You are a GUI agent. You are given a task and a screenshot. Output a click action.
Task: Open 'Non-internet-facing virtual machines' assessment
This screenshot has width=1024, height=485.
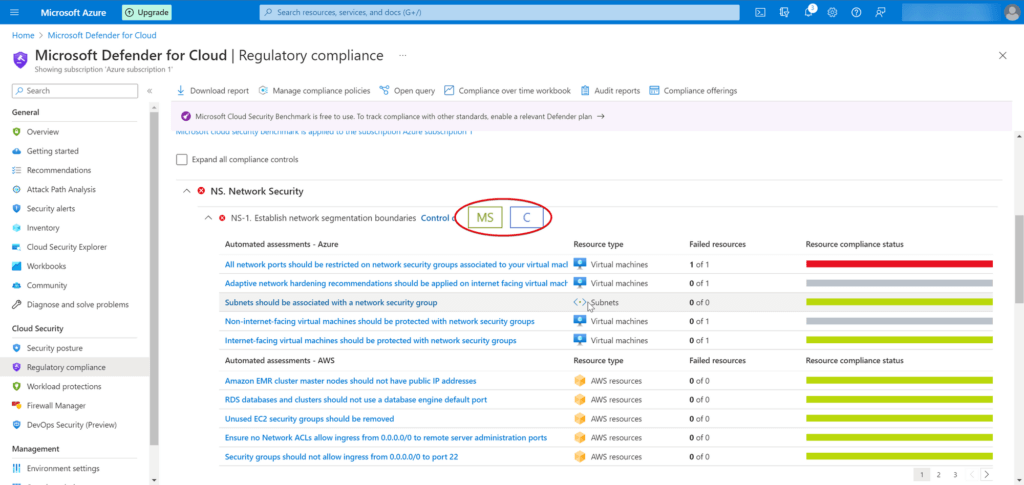(379, 322)
